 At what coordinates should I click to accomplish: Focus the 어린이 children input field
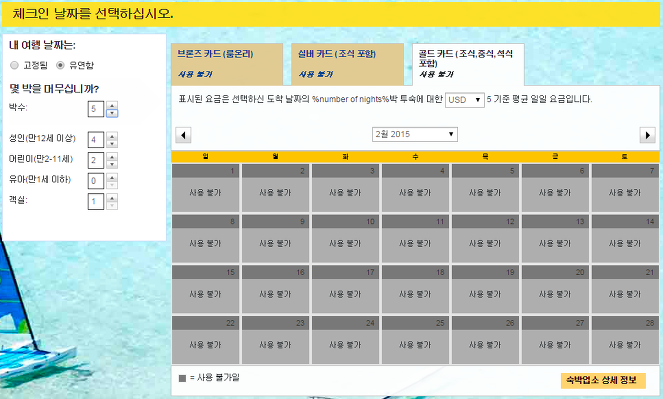pos(96,161)
